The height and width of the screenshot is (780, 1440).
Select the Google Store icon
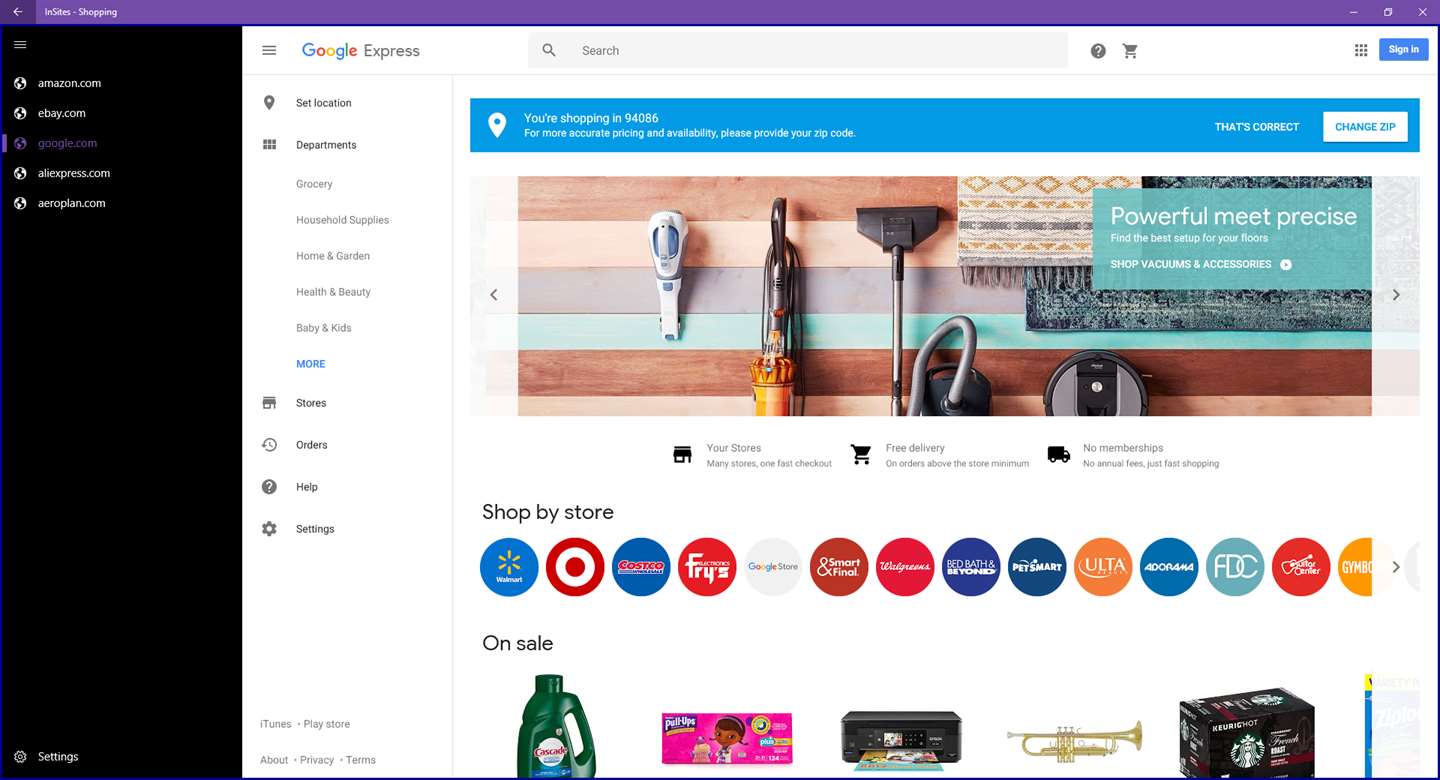pos(773,567)
